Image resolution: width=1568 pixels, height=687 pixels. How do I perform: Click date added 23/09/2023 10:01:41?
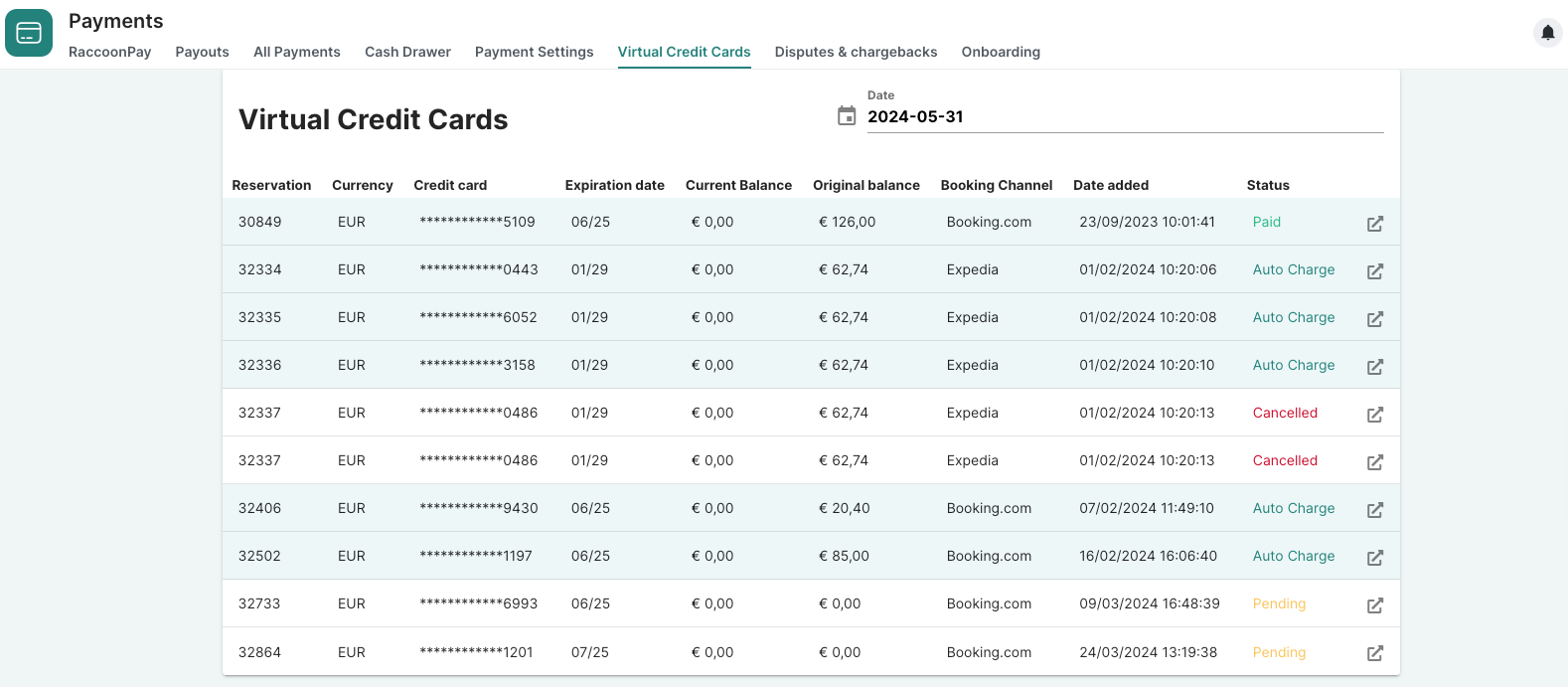point(1147,222)
